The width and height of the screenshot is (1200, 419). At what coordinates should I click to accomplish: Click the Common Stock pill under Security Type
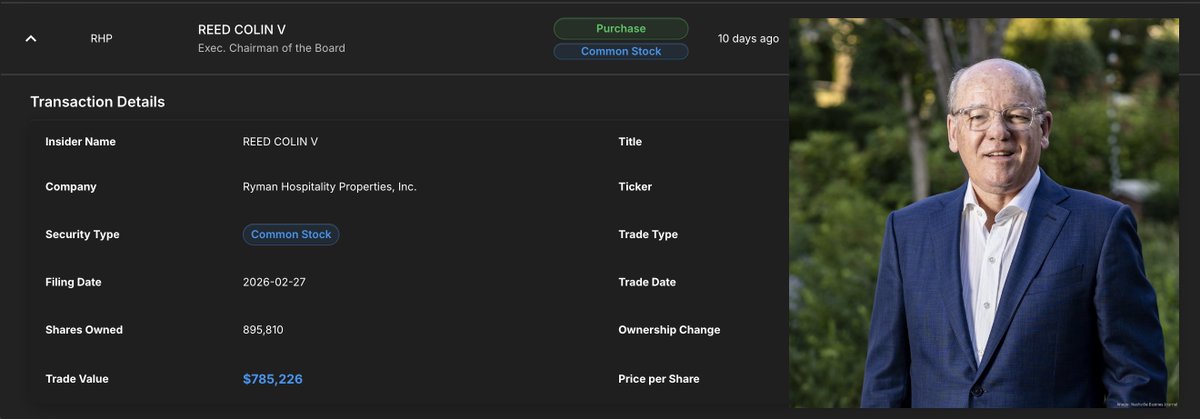(291, 235)
